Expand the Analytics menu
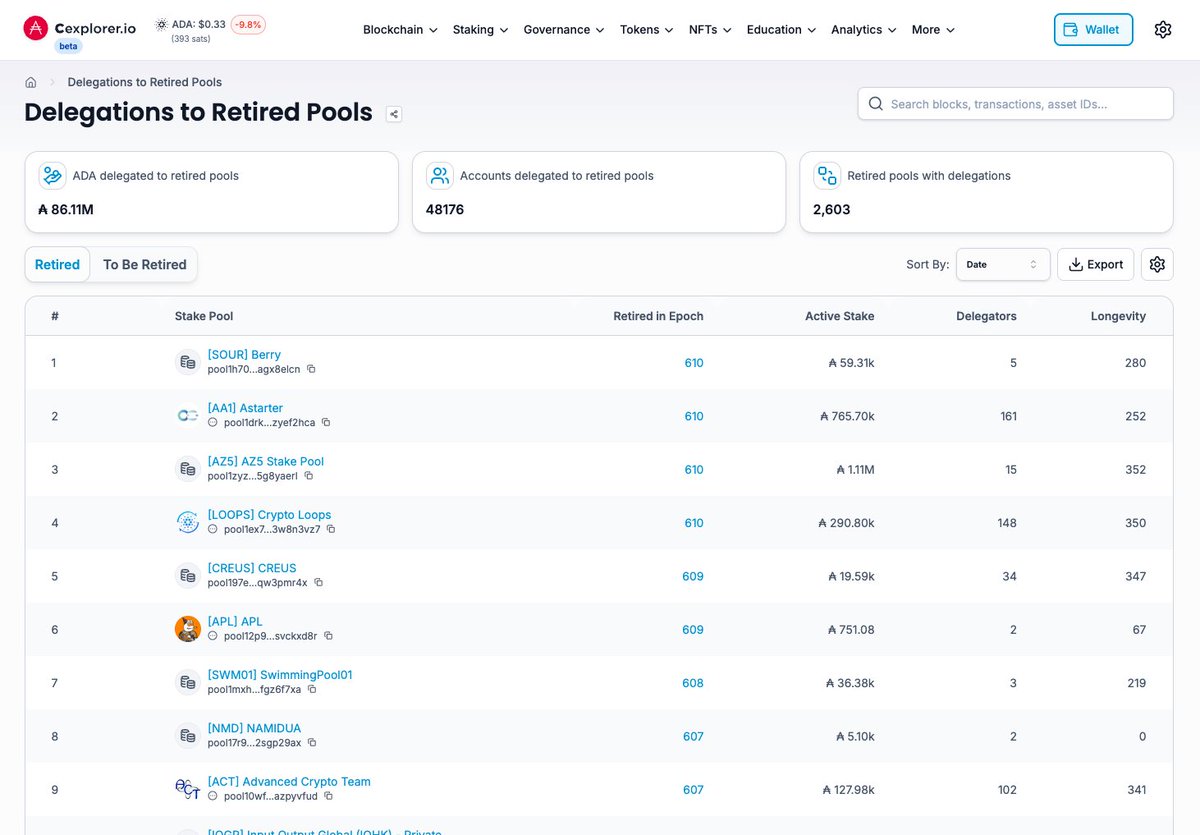Screen dimensions: 1200x835 click(x=863, y=30)
